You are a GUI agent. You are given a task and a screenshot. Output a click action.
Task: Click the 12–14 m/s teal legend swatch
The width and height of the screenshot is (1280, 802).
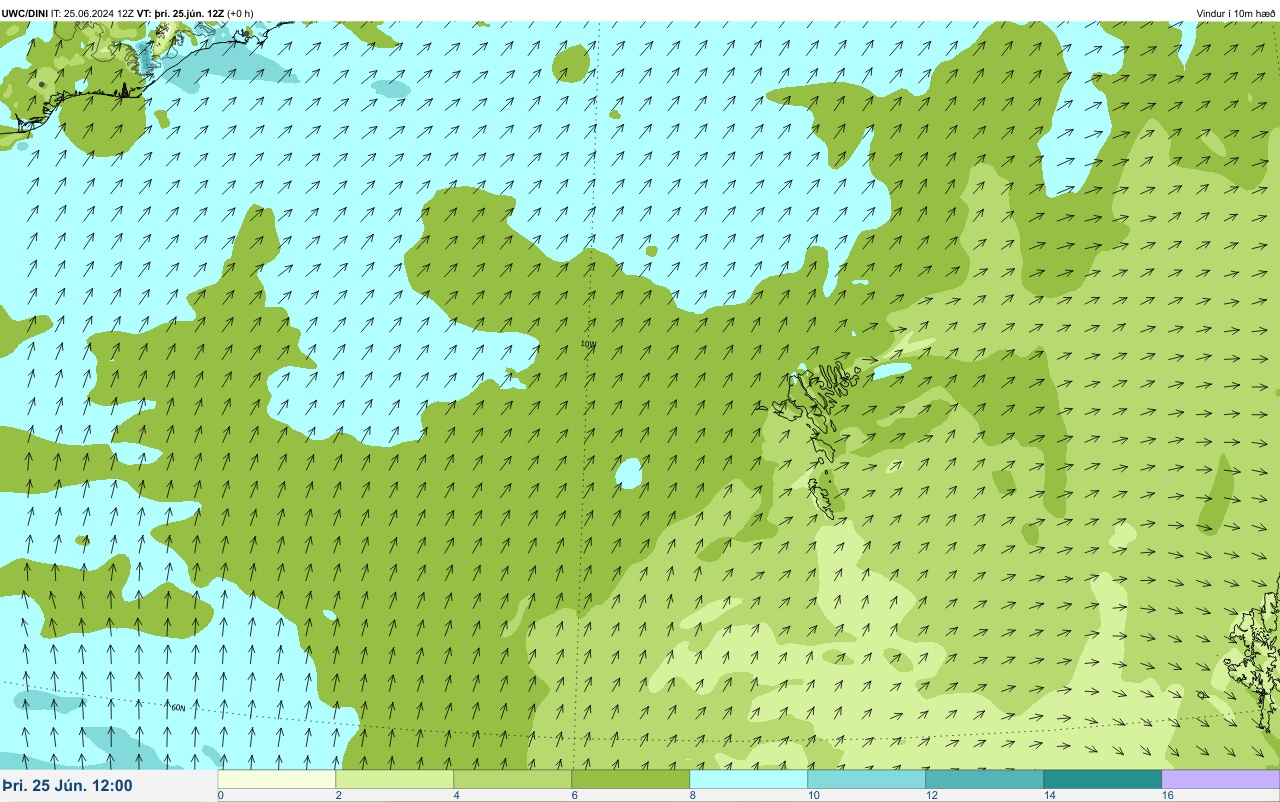tap(985, 779)
